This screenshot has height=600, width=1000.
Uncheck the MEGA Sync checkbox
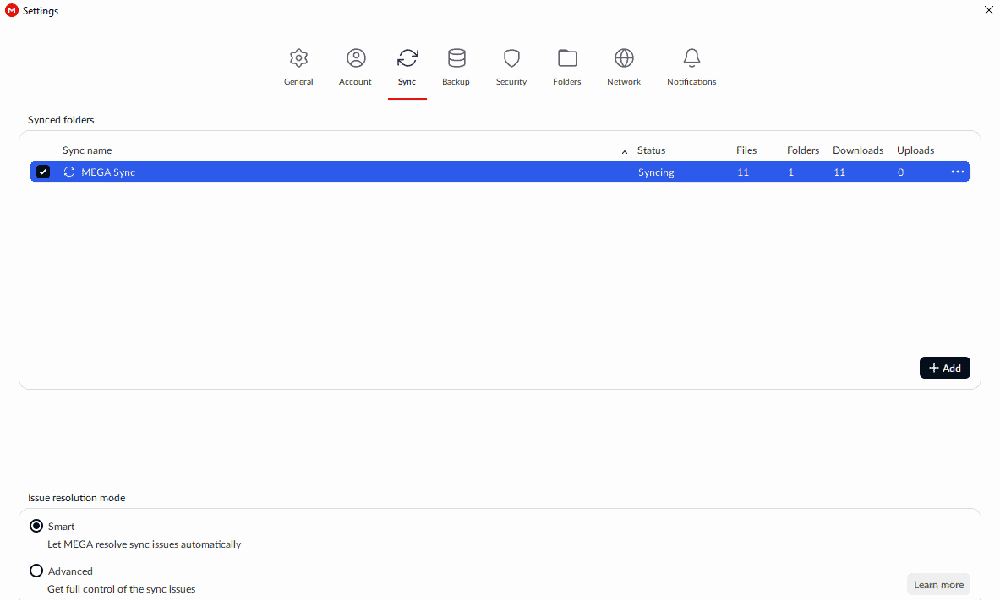(x=43, y=172)
